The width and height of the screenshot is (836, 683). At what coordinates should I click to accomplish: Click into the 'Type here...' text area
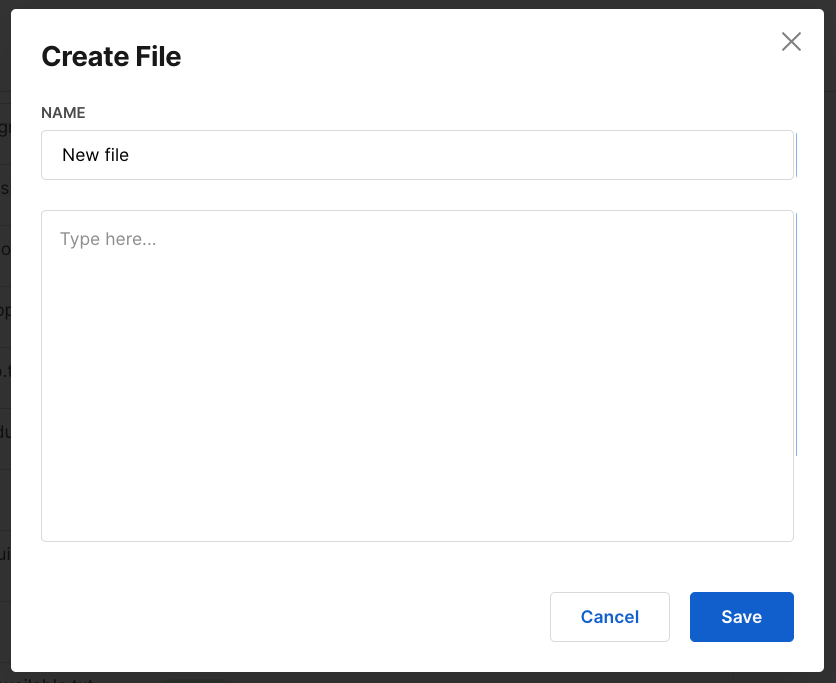(417, 375)
